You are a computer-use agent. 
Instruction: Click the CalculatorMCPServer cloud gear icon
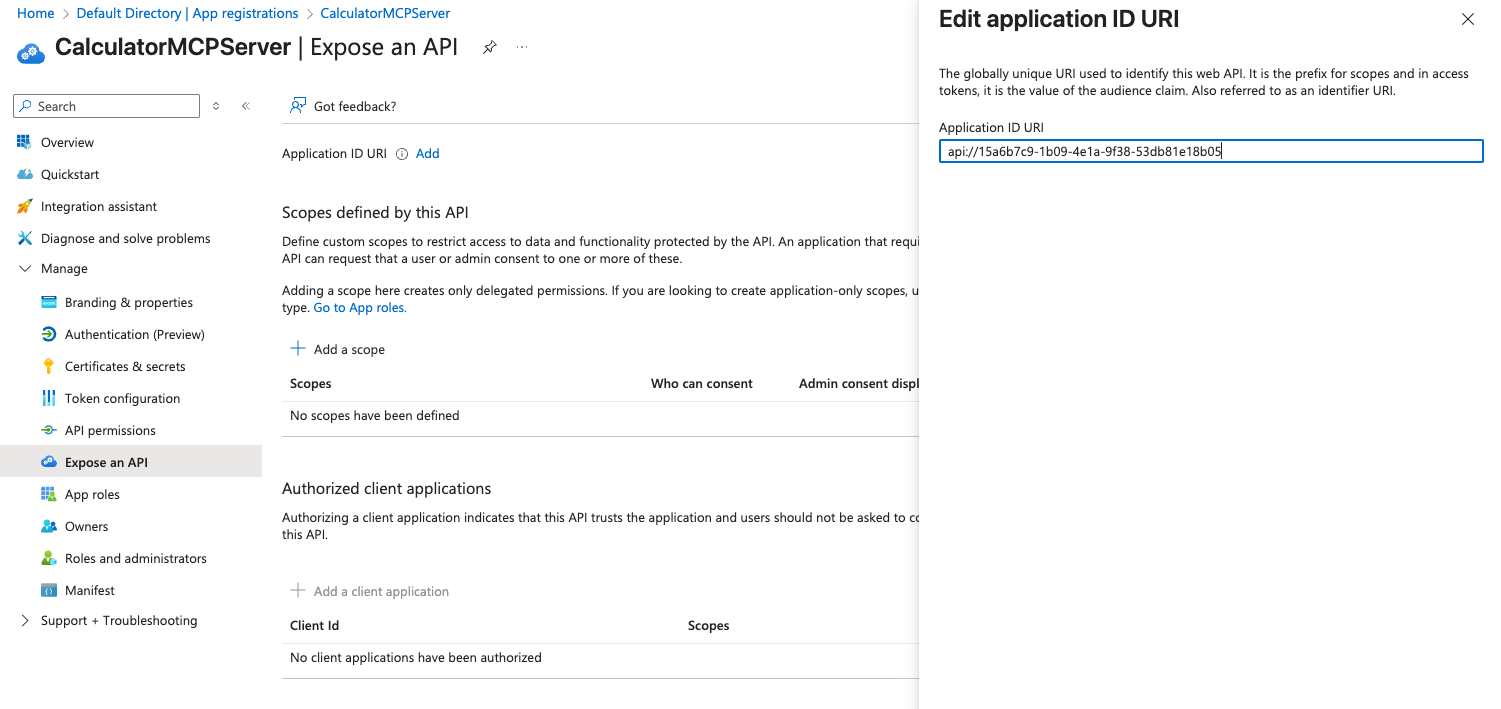point(31,52)
